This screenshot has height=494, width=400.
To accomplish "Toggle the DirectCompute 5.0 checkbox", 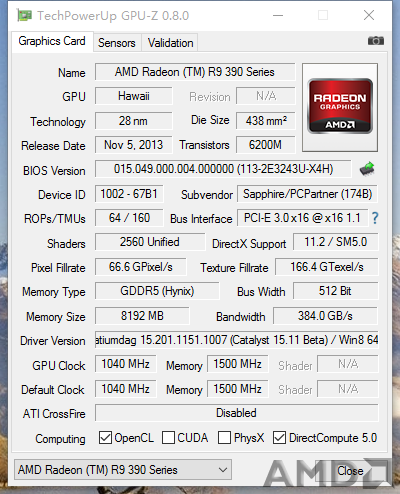I will tap(279, 438).
